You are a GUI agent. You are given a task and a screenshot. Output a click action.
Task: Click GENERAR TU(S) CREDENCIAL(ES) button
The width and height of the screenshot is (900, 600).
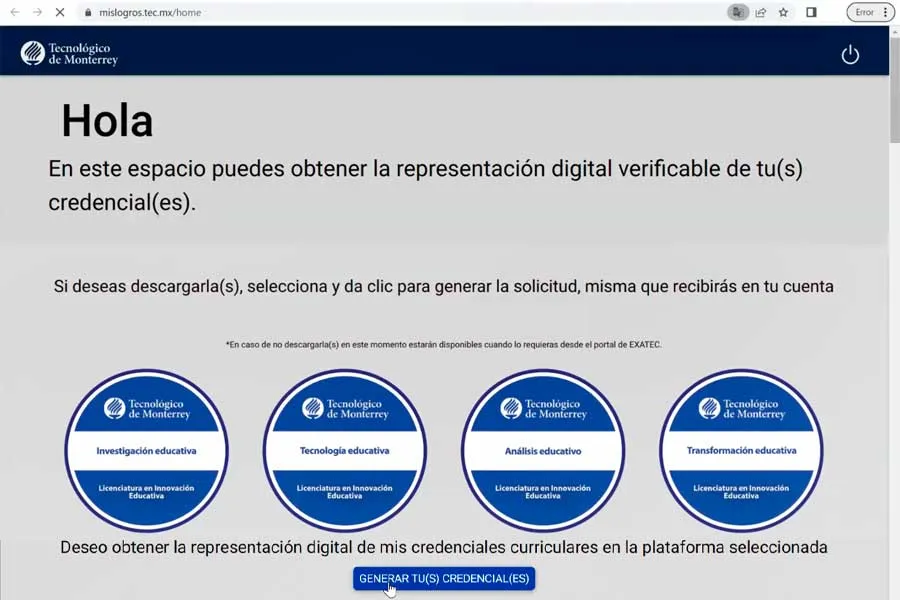443,578
